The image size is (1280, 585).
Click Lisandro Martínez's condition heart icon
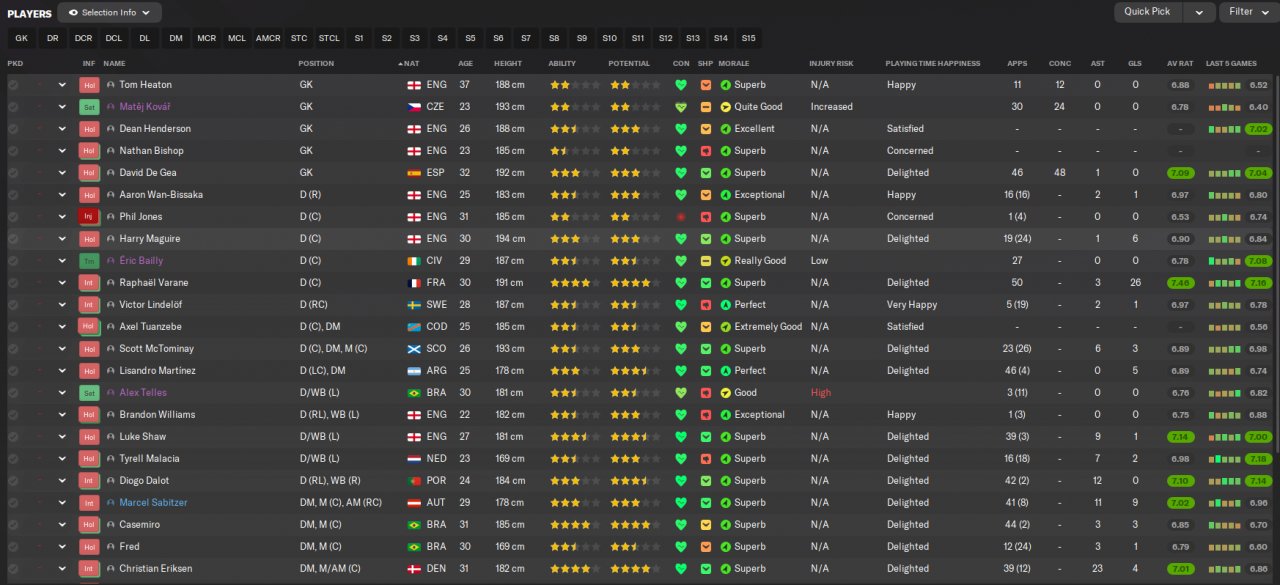click(681, 371)
